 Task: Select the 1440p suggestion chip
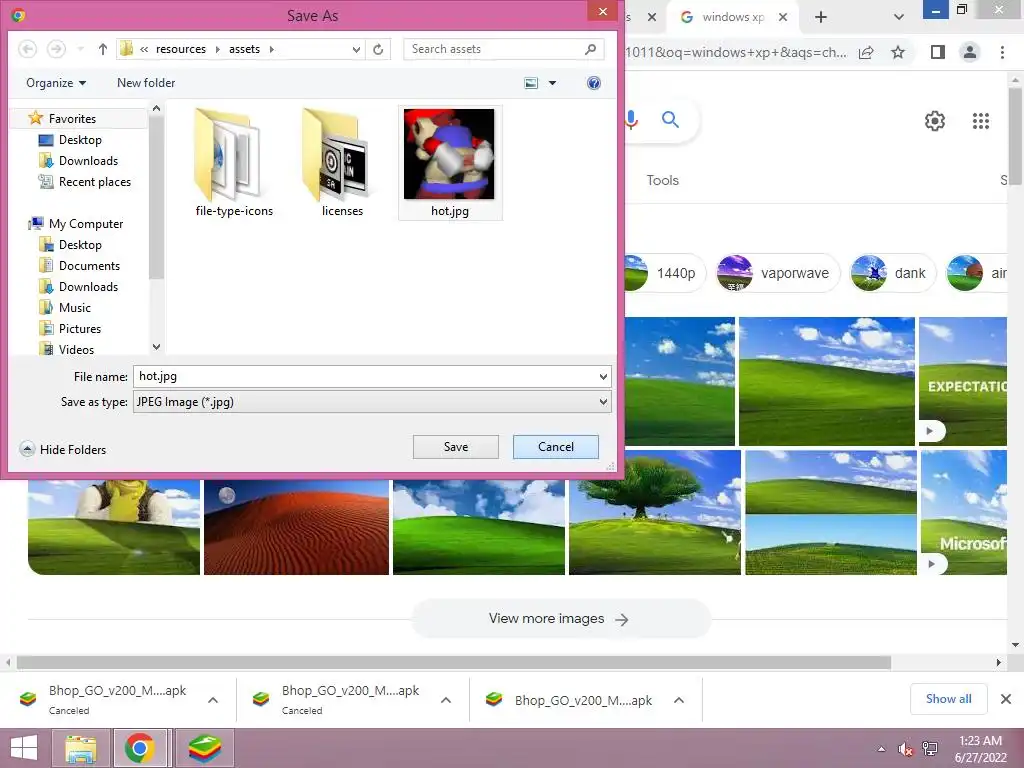coord(663,273)
